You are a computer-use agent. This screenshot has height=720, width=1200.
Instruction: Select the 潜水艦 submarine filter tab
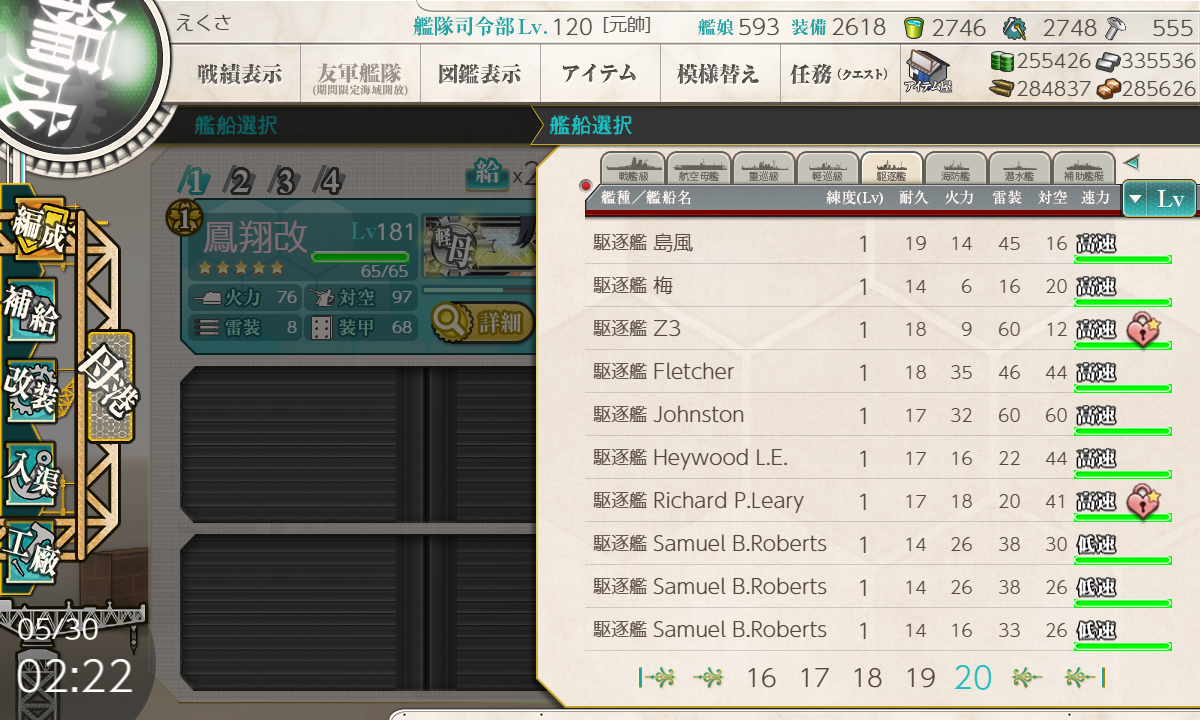tap(1019, 168)
